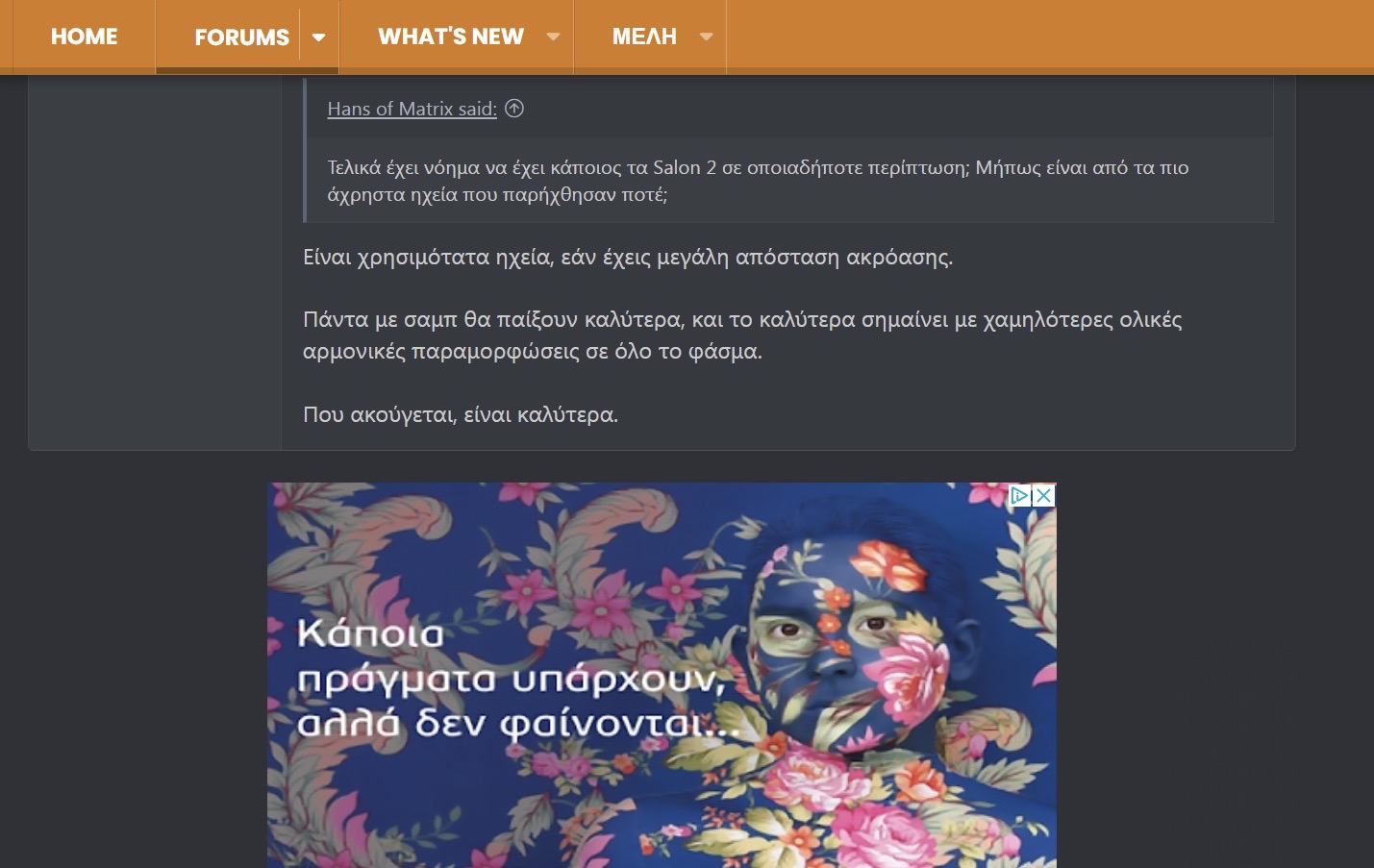
Task: Open the WHAT'S NEW tab
Action: (450, 37)
